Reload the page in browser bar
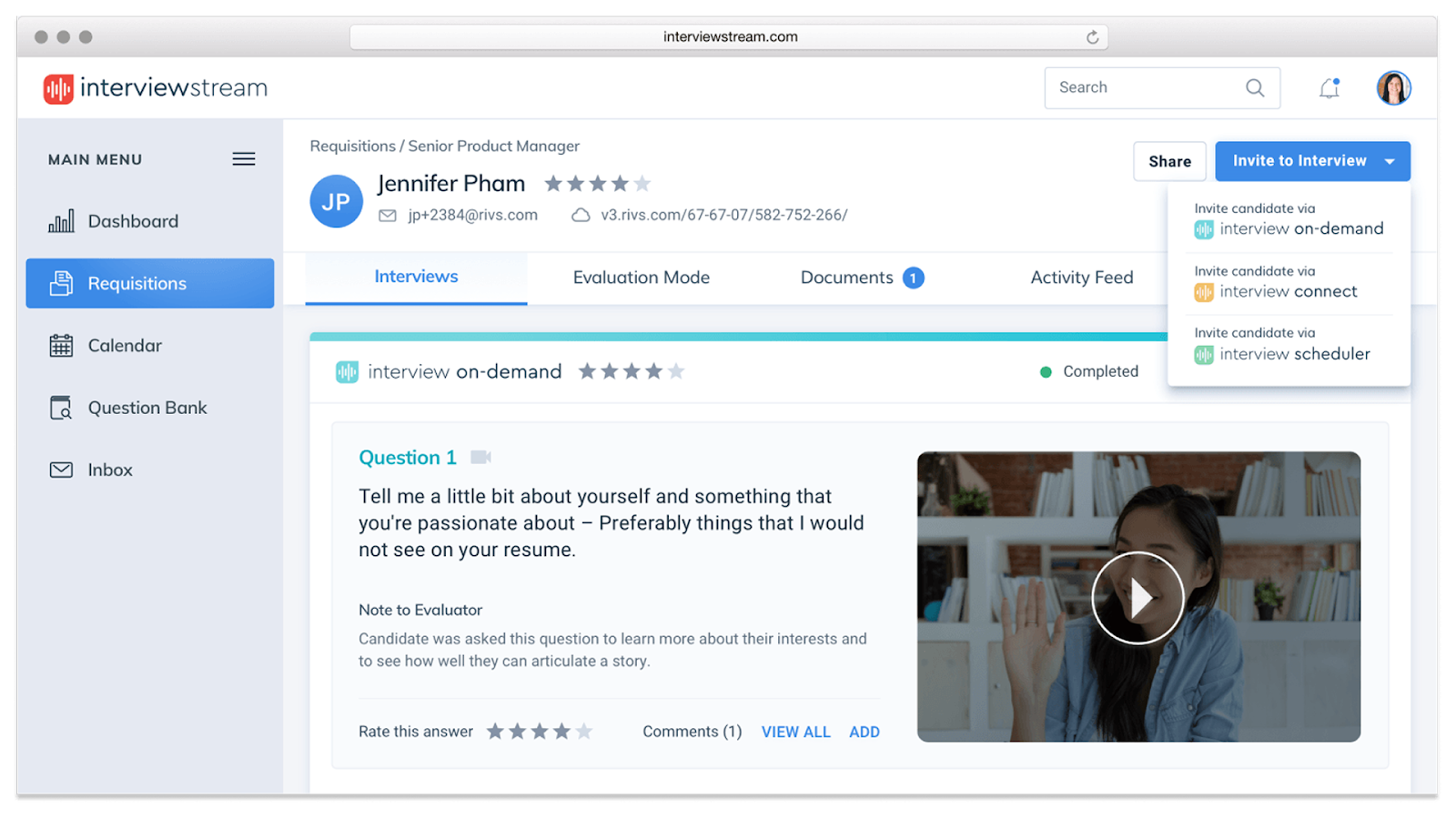The height and width of the screenshot is (819, 1456). tap(1092, 37)
